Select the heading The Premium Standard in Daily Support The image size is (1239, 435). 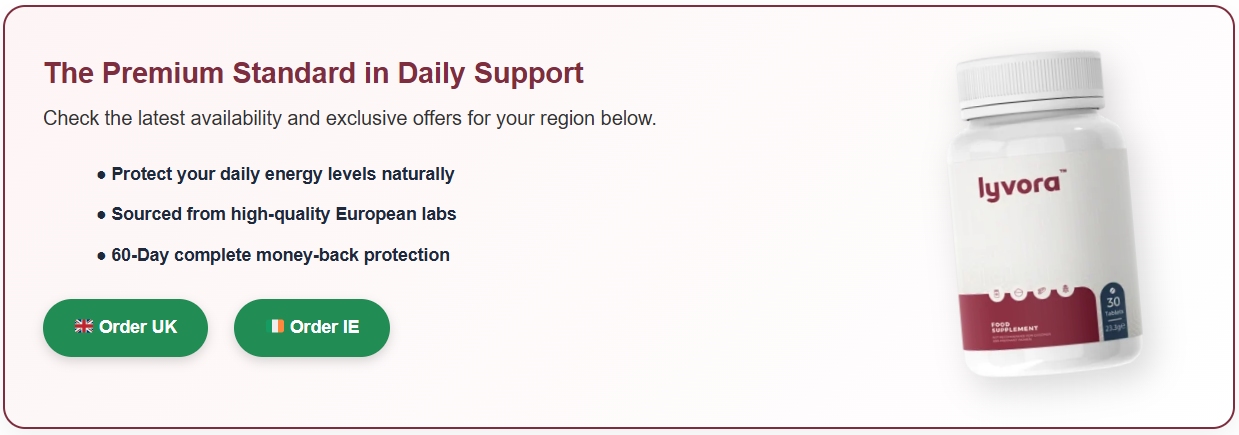[x=313, y=73]
